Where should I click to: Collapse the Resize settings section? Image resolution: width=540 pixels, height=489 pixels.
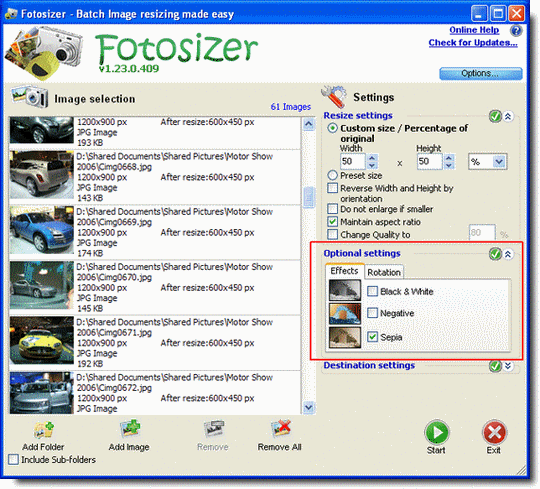[508, 116]
